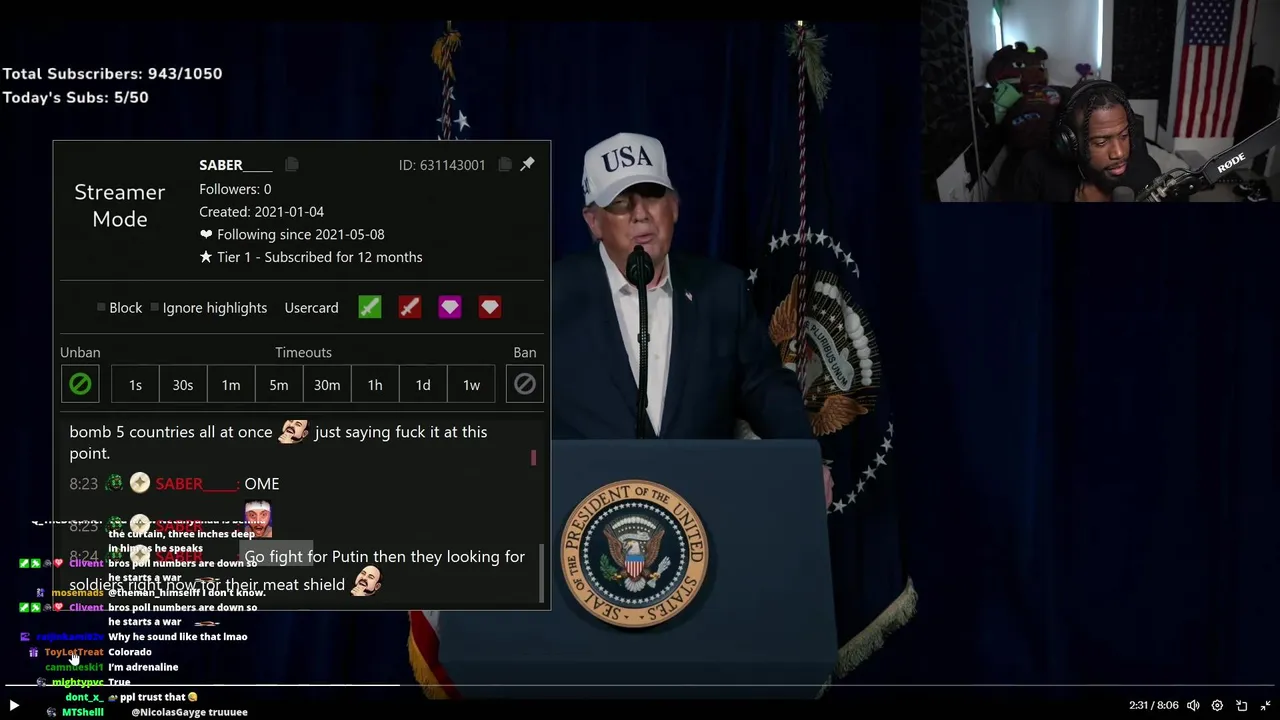Timeout user for 30s
1280x720 pixels.
pos(183,384)
